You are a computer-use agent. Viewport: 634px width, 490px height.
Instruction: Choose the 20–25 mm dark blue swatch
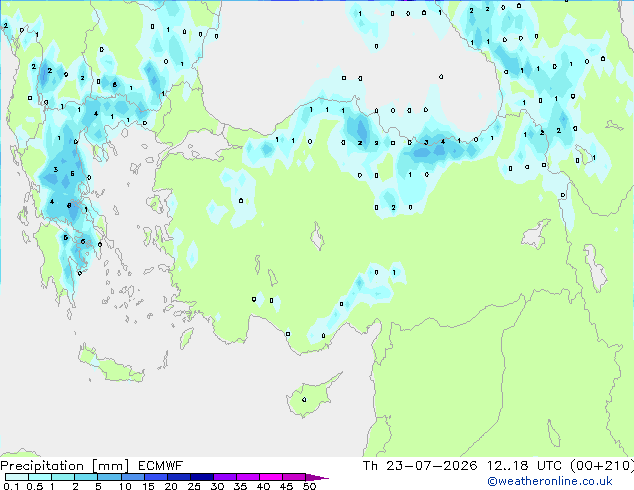click(x=179, y=477)
